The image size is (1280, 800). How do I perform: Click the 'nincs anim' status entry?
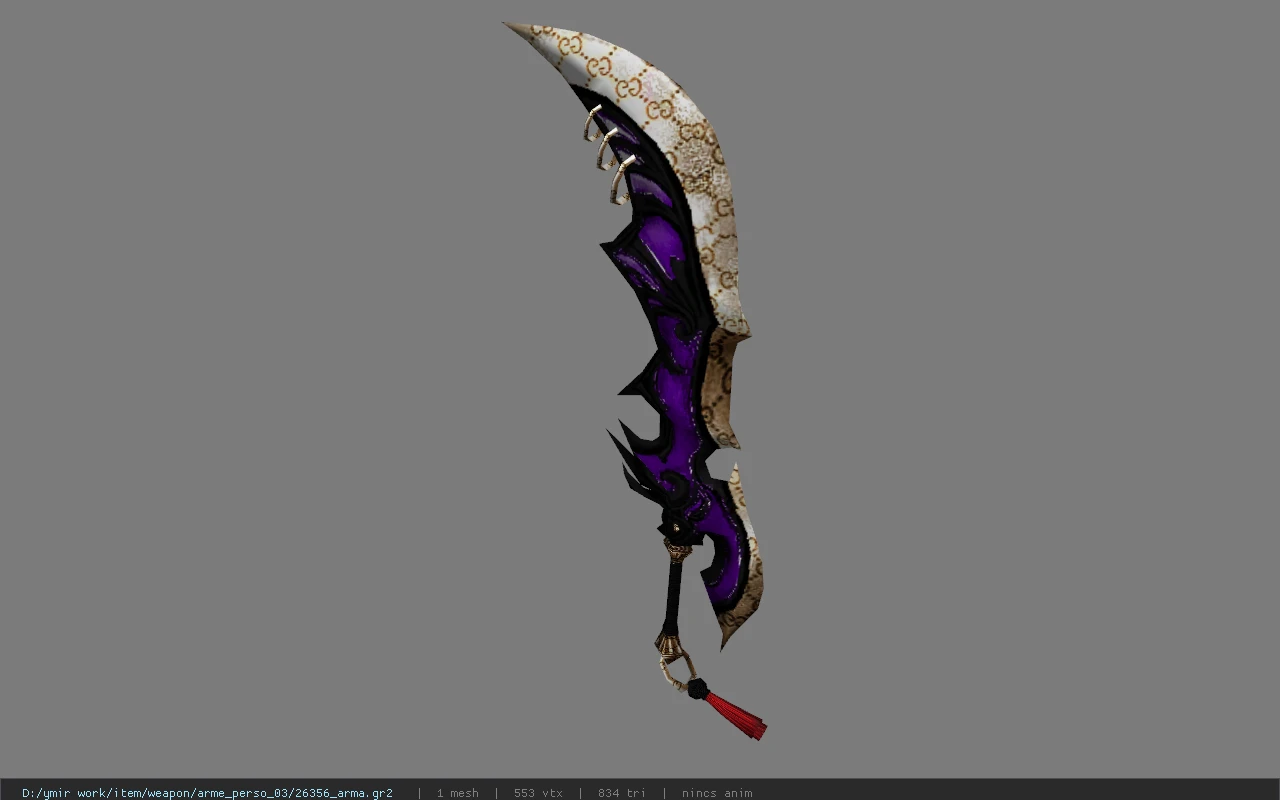[717, 793]
